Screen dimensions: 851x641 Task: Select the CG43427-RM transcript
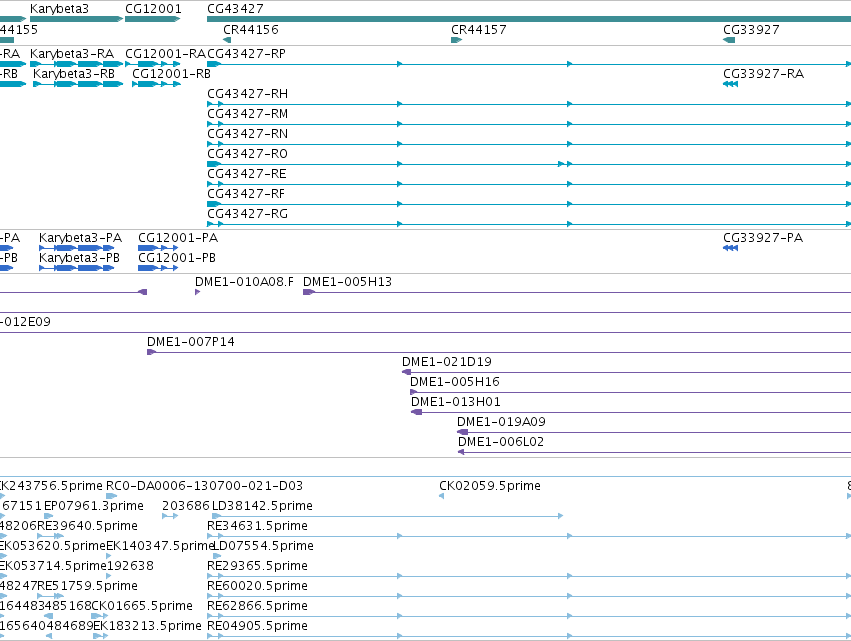529,124
